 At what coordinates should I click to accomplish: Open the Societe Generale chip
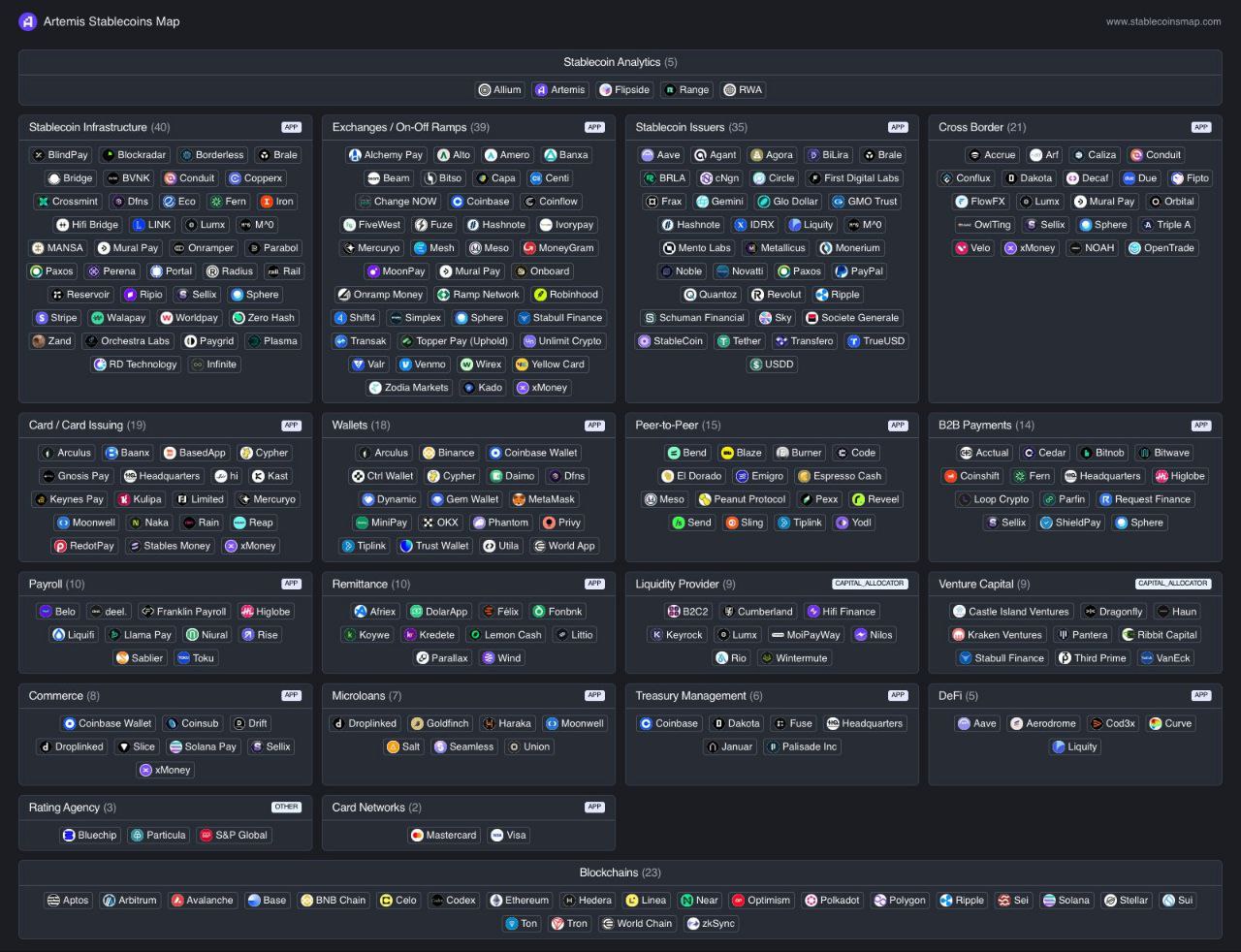pos(853,318)
